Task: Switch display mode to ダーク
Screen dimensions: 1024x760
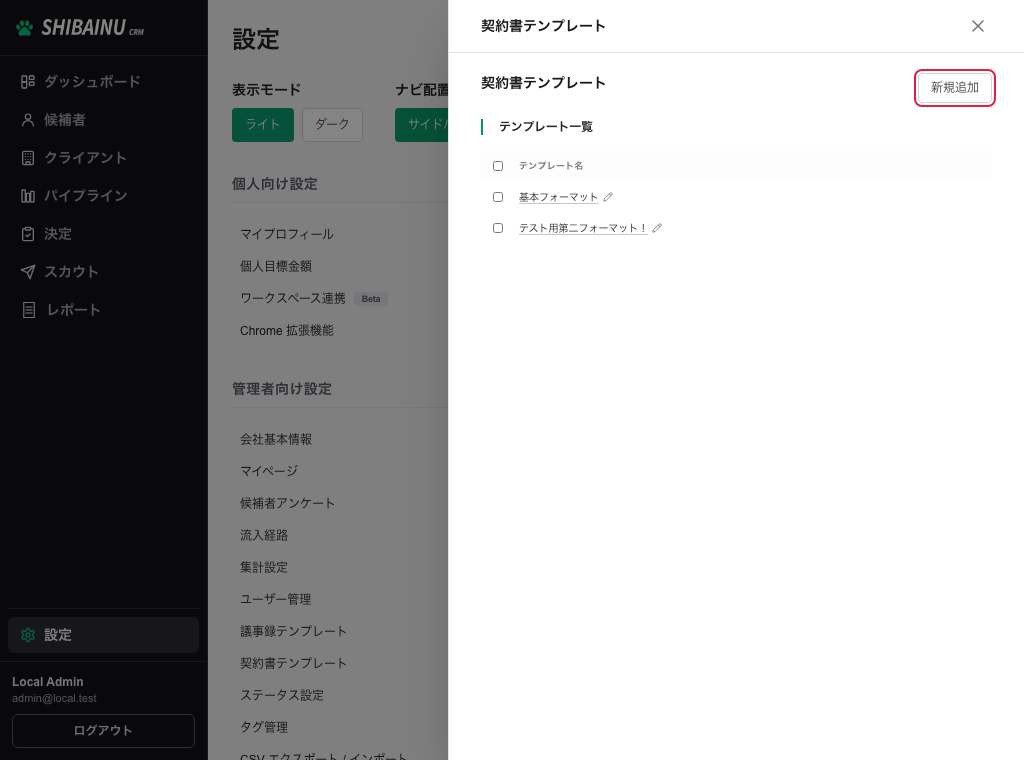Action: (332, 125)
